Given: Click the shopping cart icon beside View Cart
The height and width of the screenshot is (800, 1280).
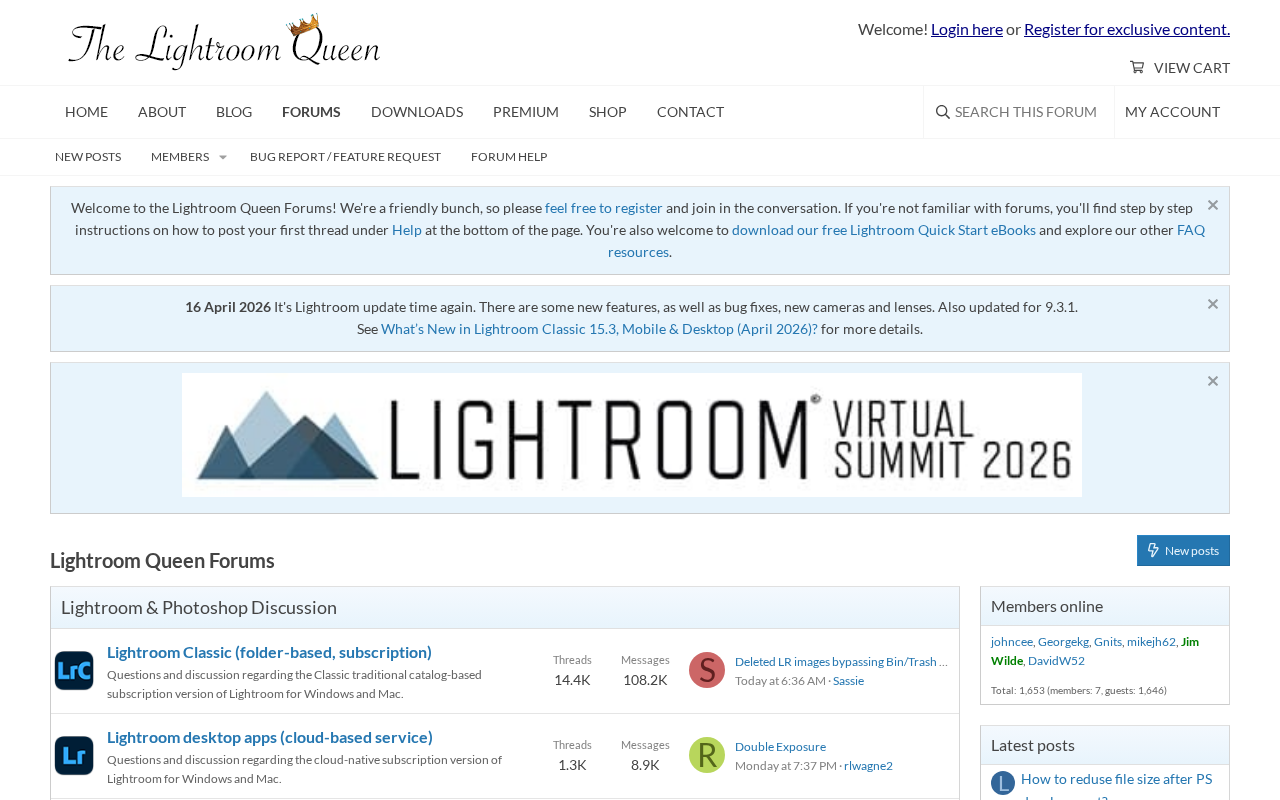Looking at the screenshot, I should [1137, 67].
